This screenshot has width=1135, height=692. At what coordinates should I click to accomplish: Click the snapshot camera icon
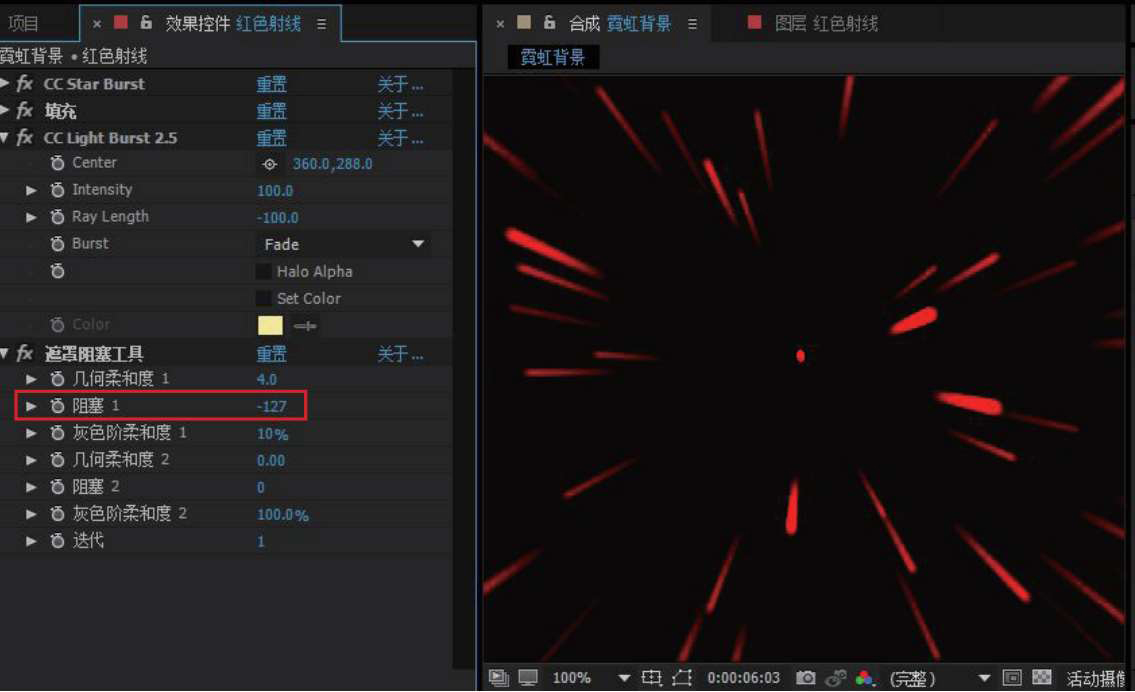coord(805,678)
